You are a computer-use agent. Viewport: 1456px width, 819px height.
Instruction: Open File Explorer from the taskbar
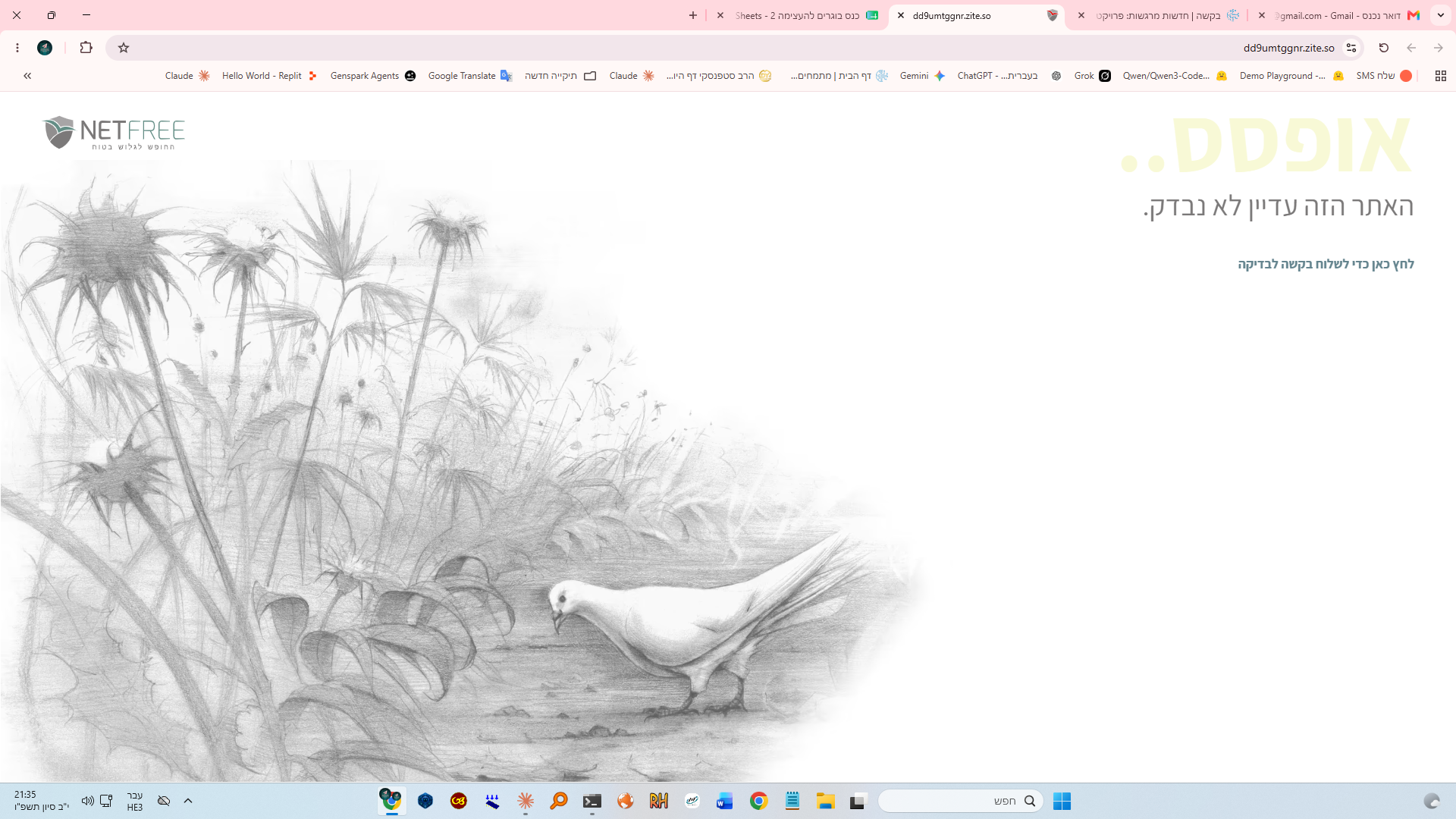825,801
